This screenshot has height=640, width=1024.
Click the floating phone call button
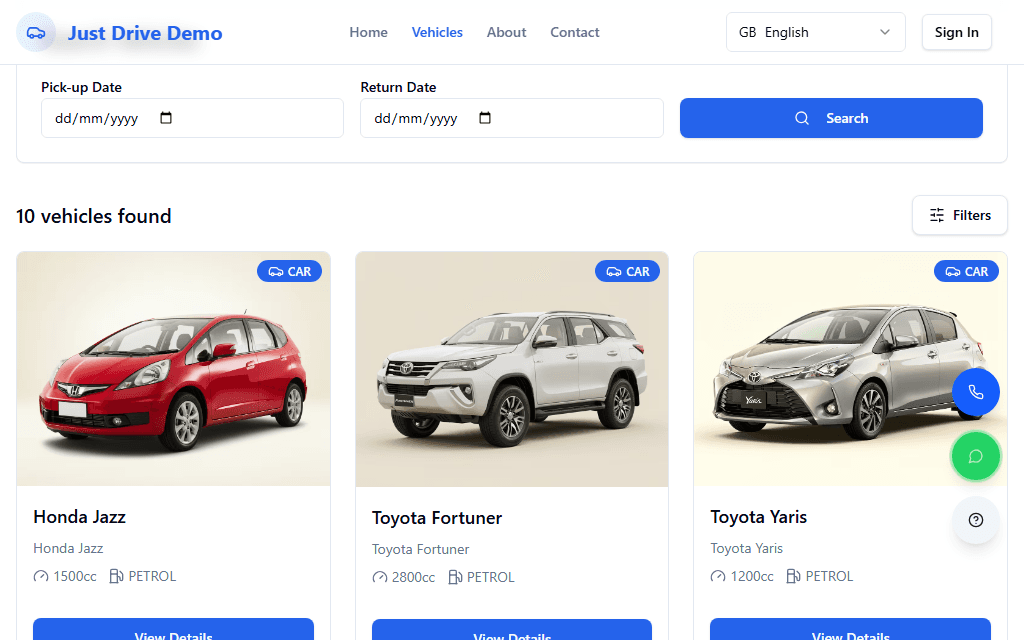click(976, 392)
